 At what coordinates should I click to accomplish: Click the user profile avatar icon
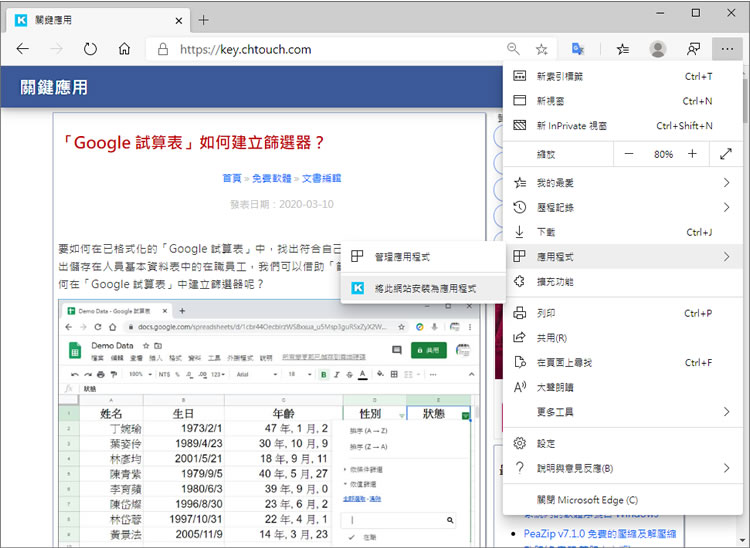pos(657,49)
